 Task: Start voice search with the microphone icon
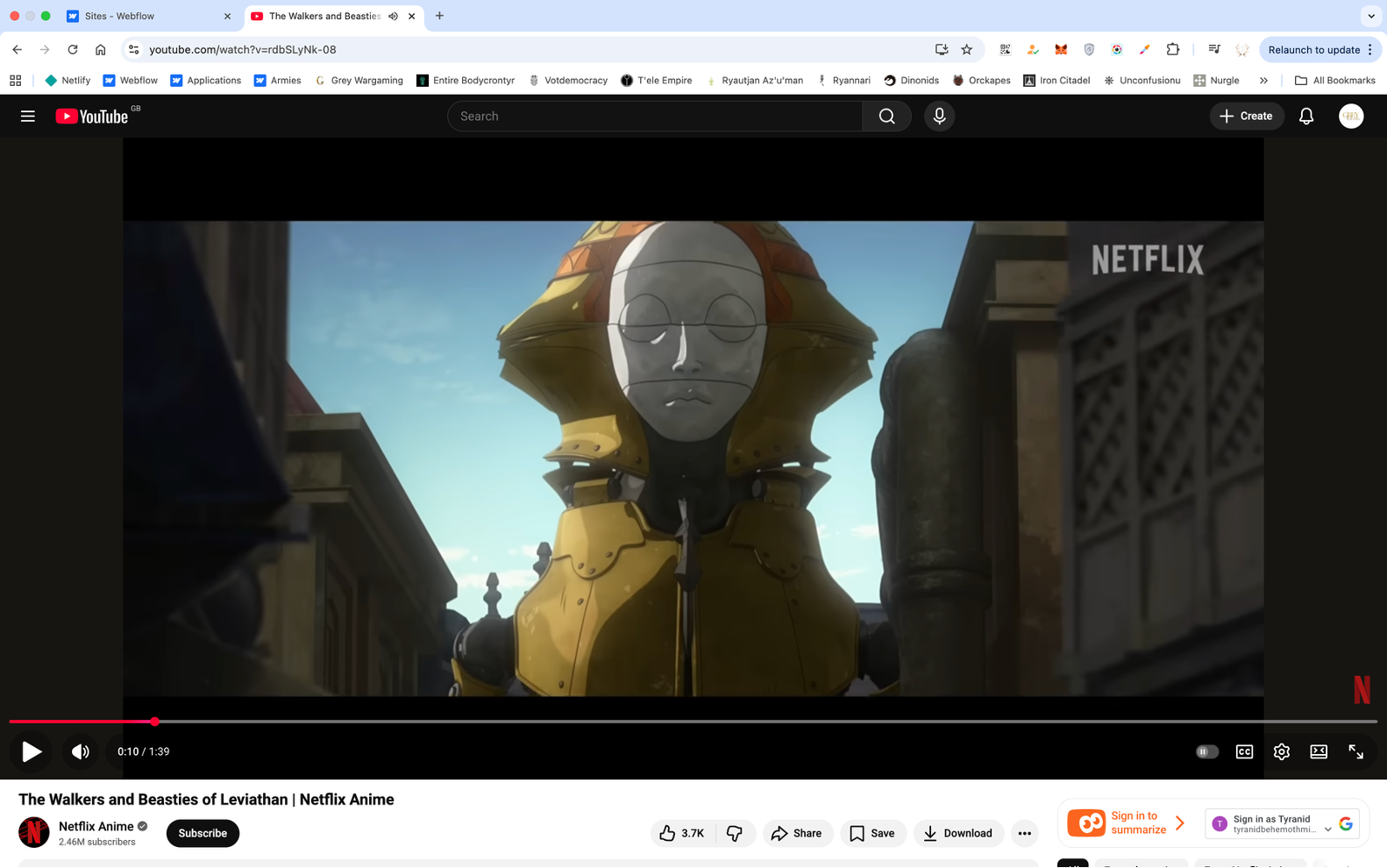[939, 116]
